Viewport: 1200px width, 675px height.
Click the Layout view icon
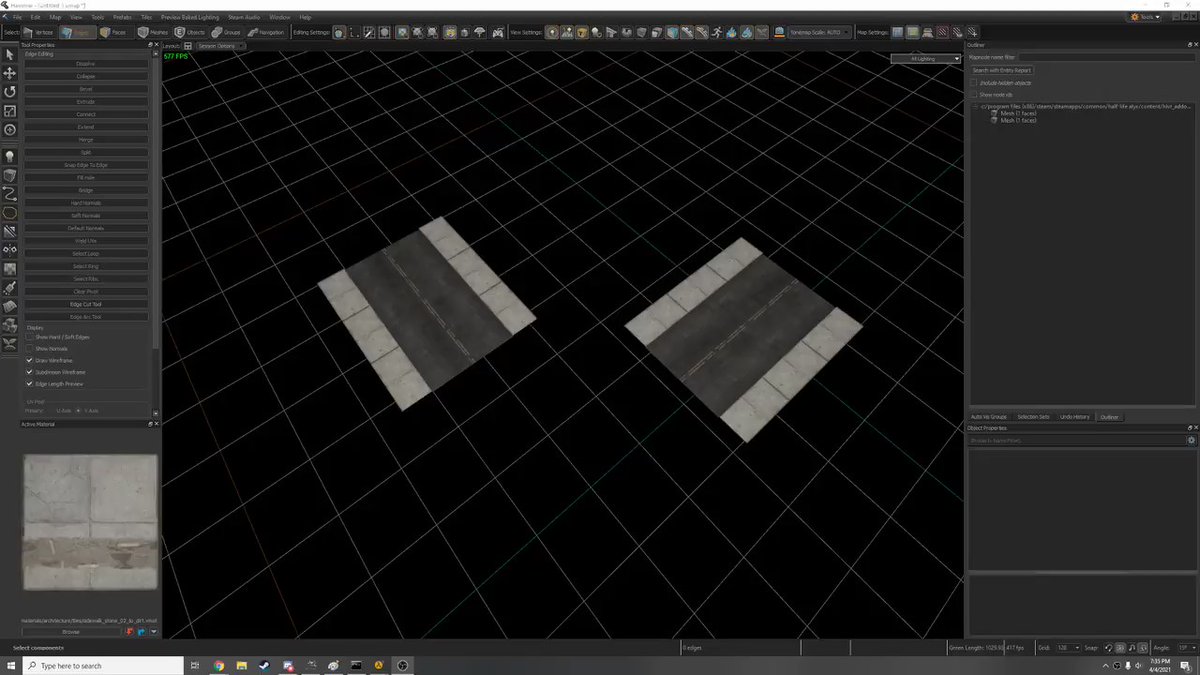(188, 46)
